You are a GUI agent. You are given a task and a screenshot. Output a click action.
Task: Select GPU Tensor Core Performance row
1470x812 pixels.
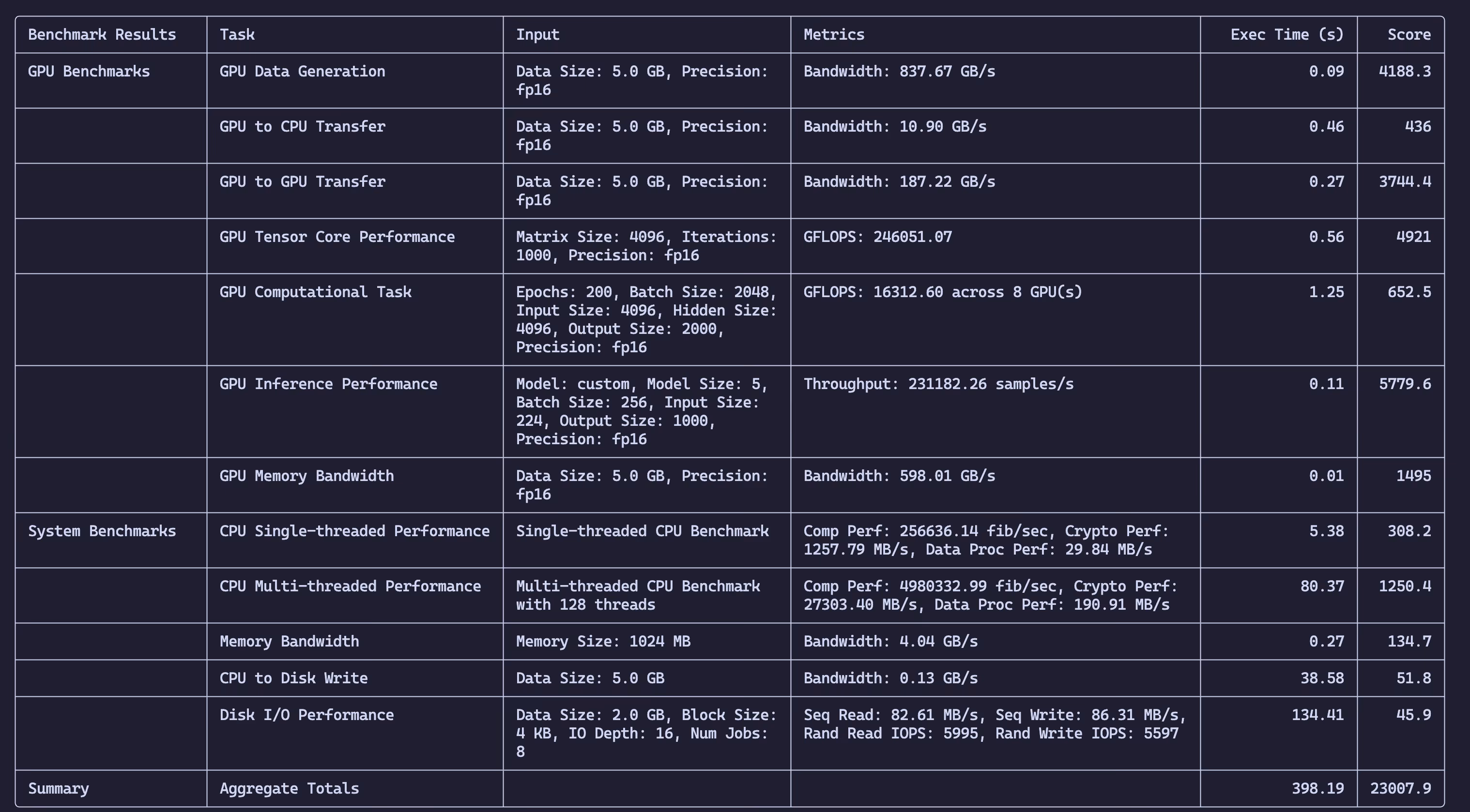click(337, 237)
